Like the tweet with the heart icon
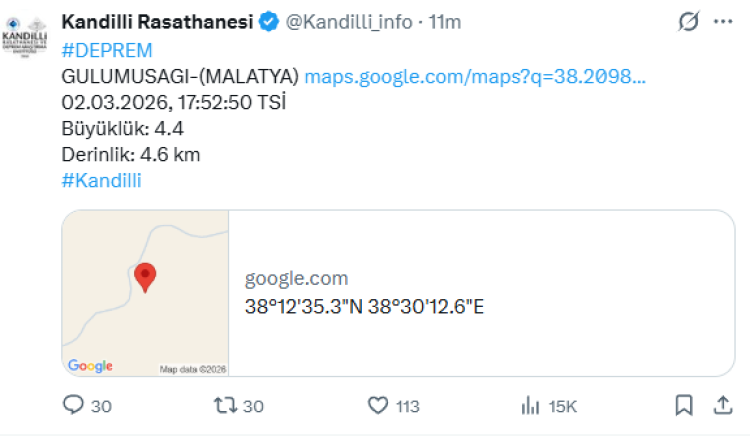Image resolution: width=750 pixels, height=437 pixels. tap(377, 405)
